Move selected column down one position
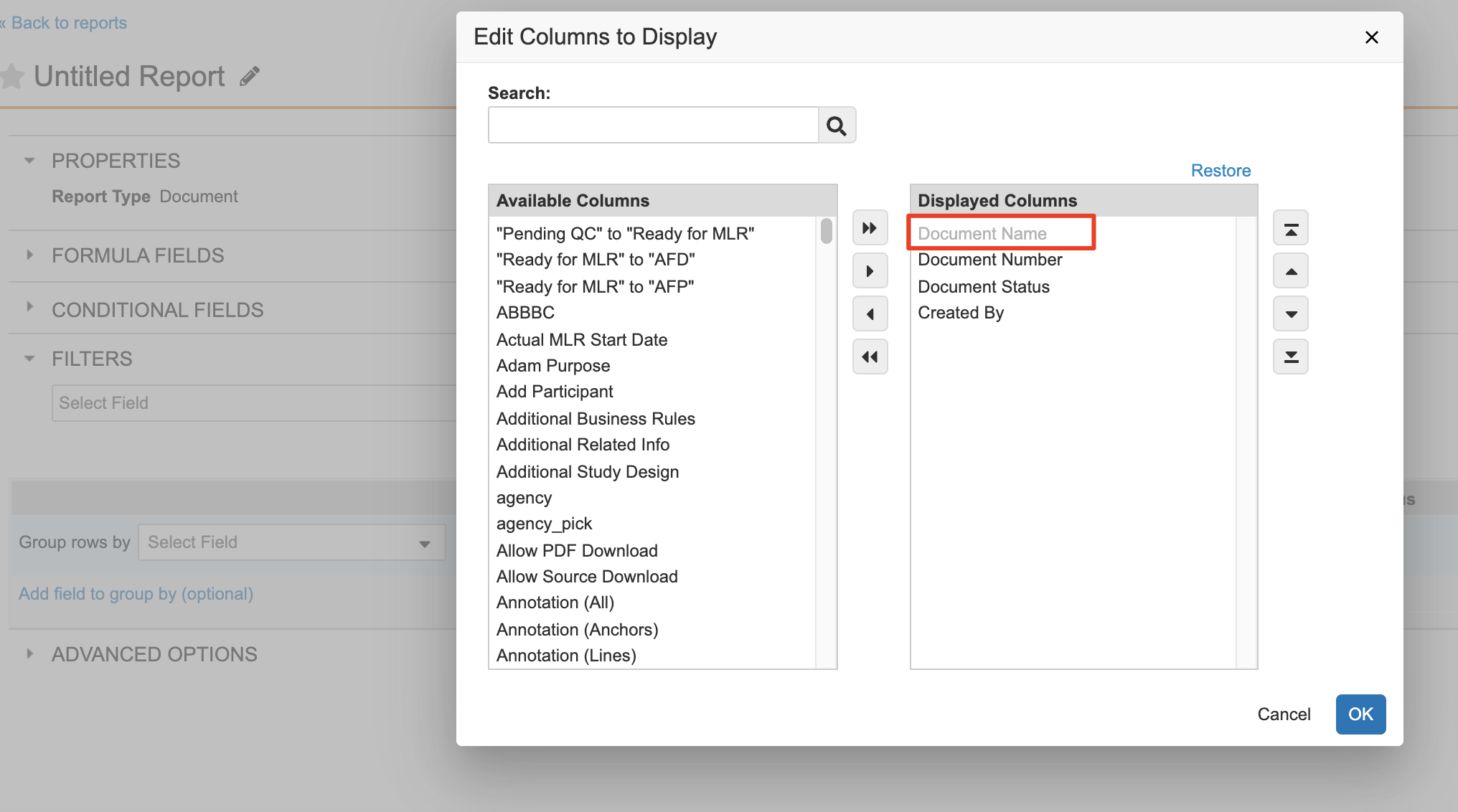The image size is (1458, 812). tap(1290, 314)
